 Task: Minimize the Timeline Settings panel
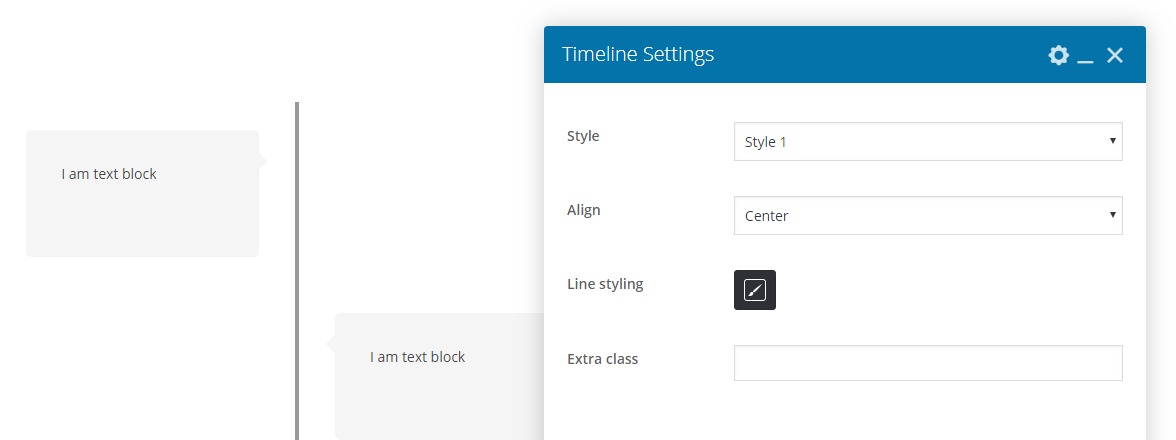pyautogui.click(x=1086, y=56)
